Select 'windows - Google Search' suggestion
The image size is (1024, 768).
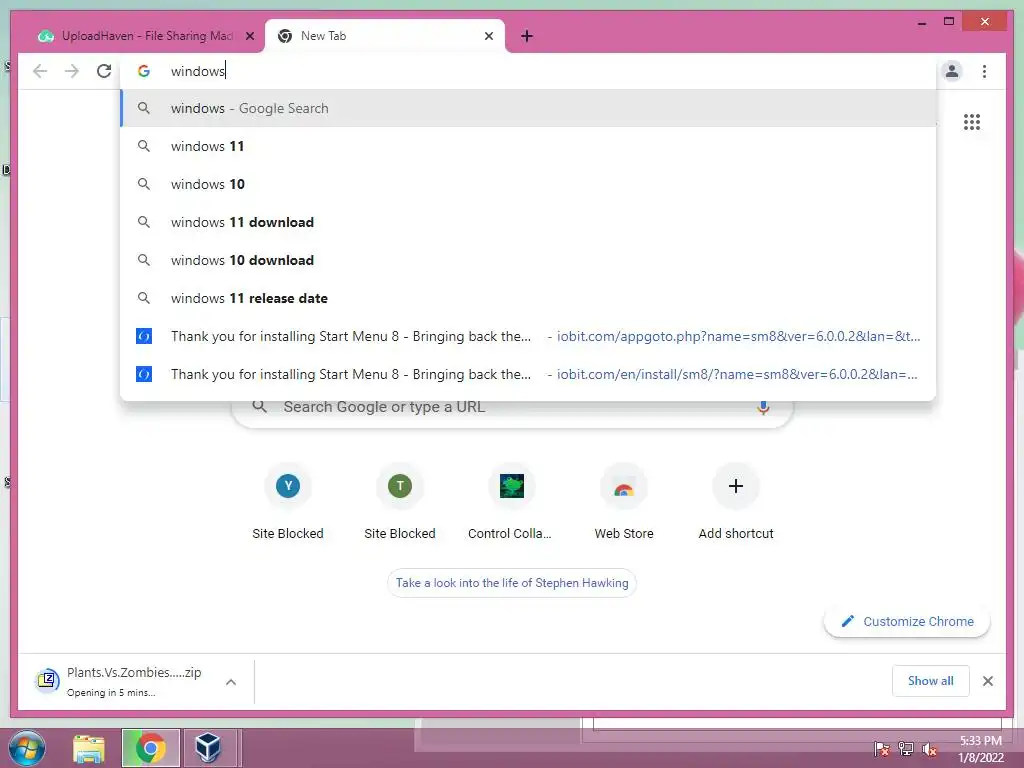[528, 108]
